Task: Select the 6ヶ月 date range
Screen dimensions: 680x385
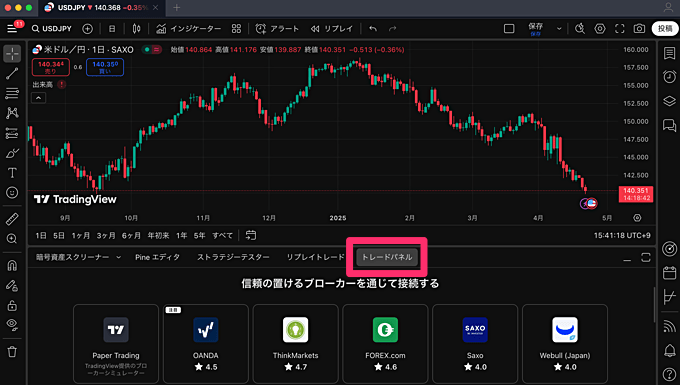Action: coord(131,235)
